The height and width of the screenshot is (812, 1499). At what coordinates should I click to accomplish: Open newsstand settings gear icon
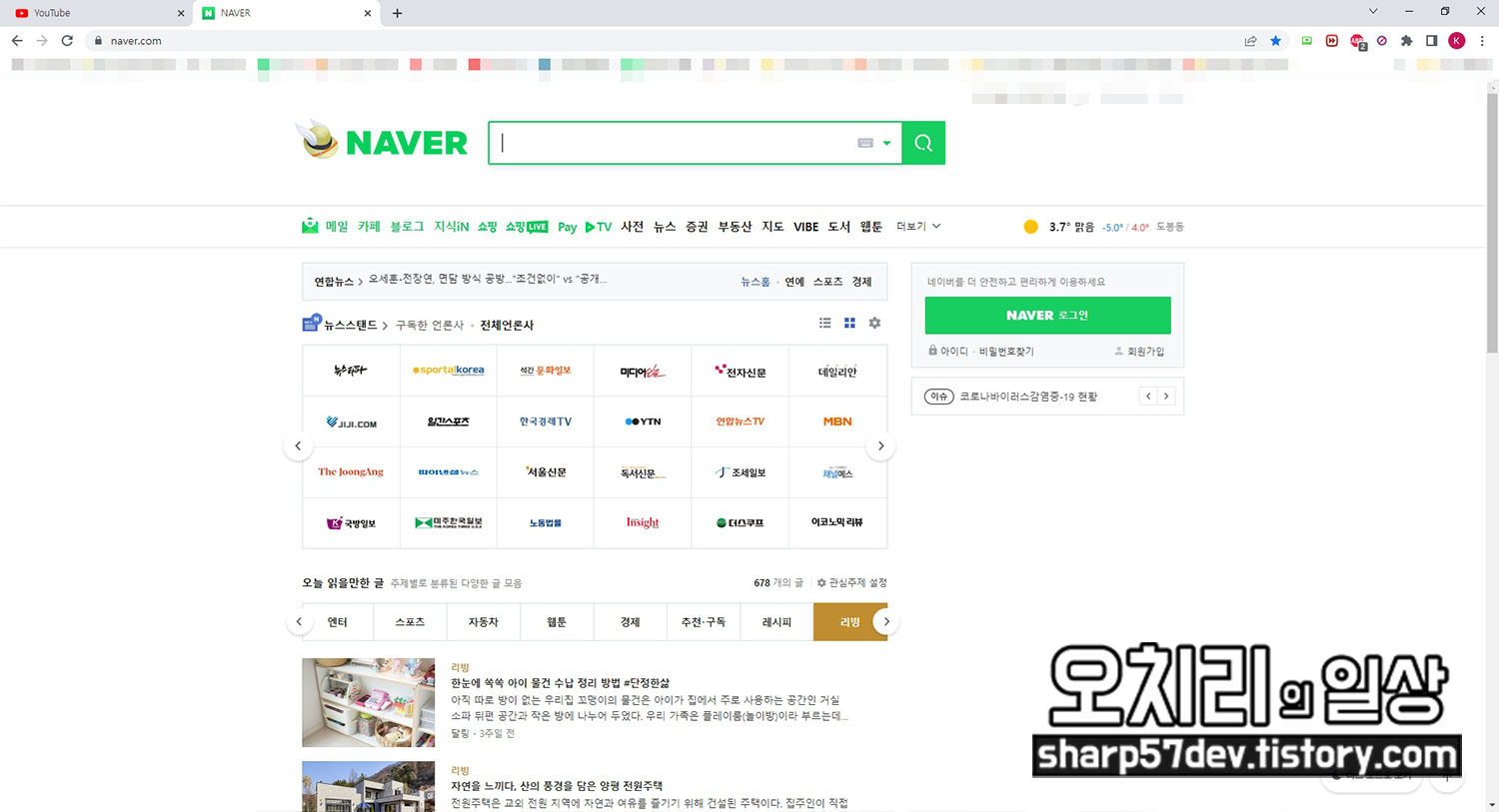coord(874,323)
